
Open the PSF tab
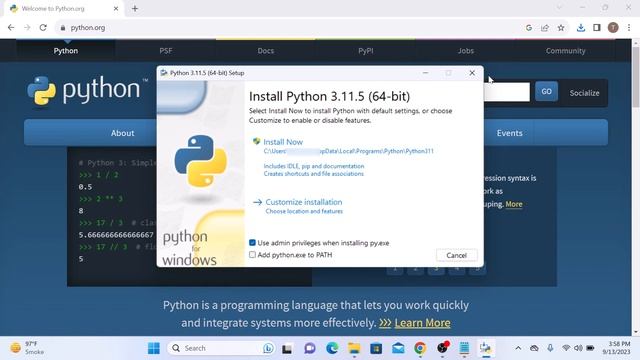pyautogui.click(x=166, y=51)
